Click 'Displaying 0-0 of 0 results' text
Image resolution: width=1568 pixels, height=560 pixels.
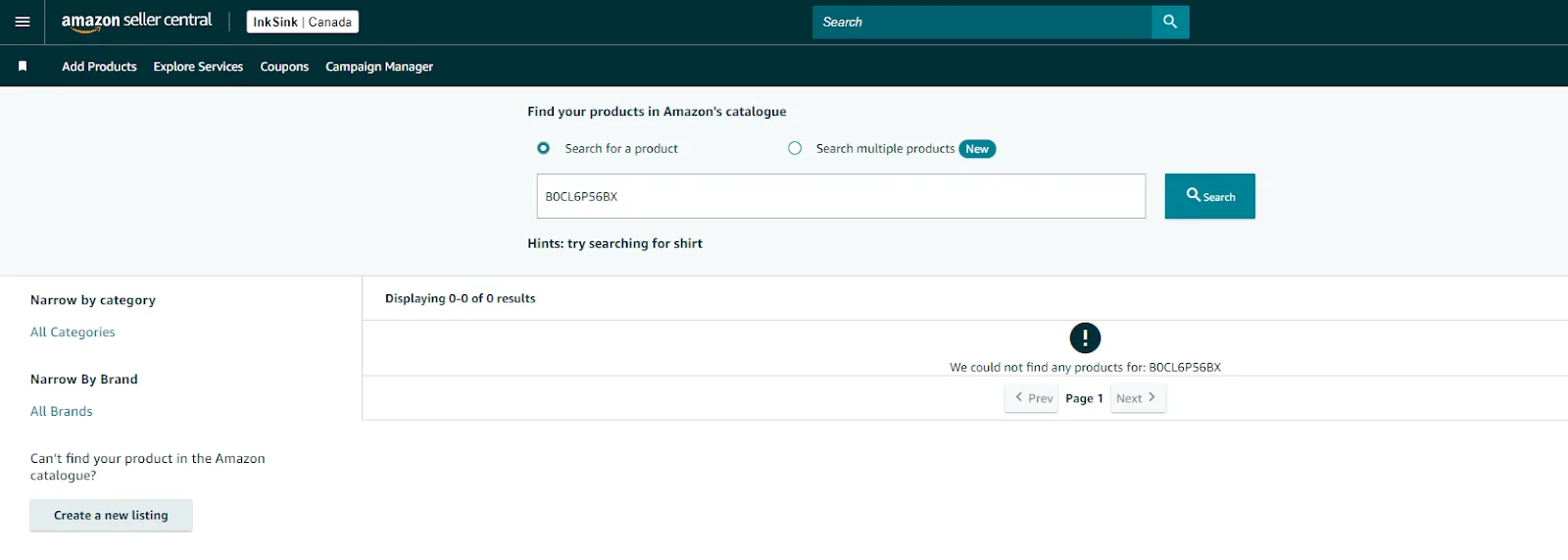tap(461, 298)
